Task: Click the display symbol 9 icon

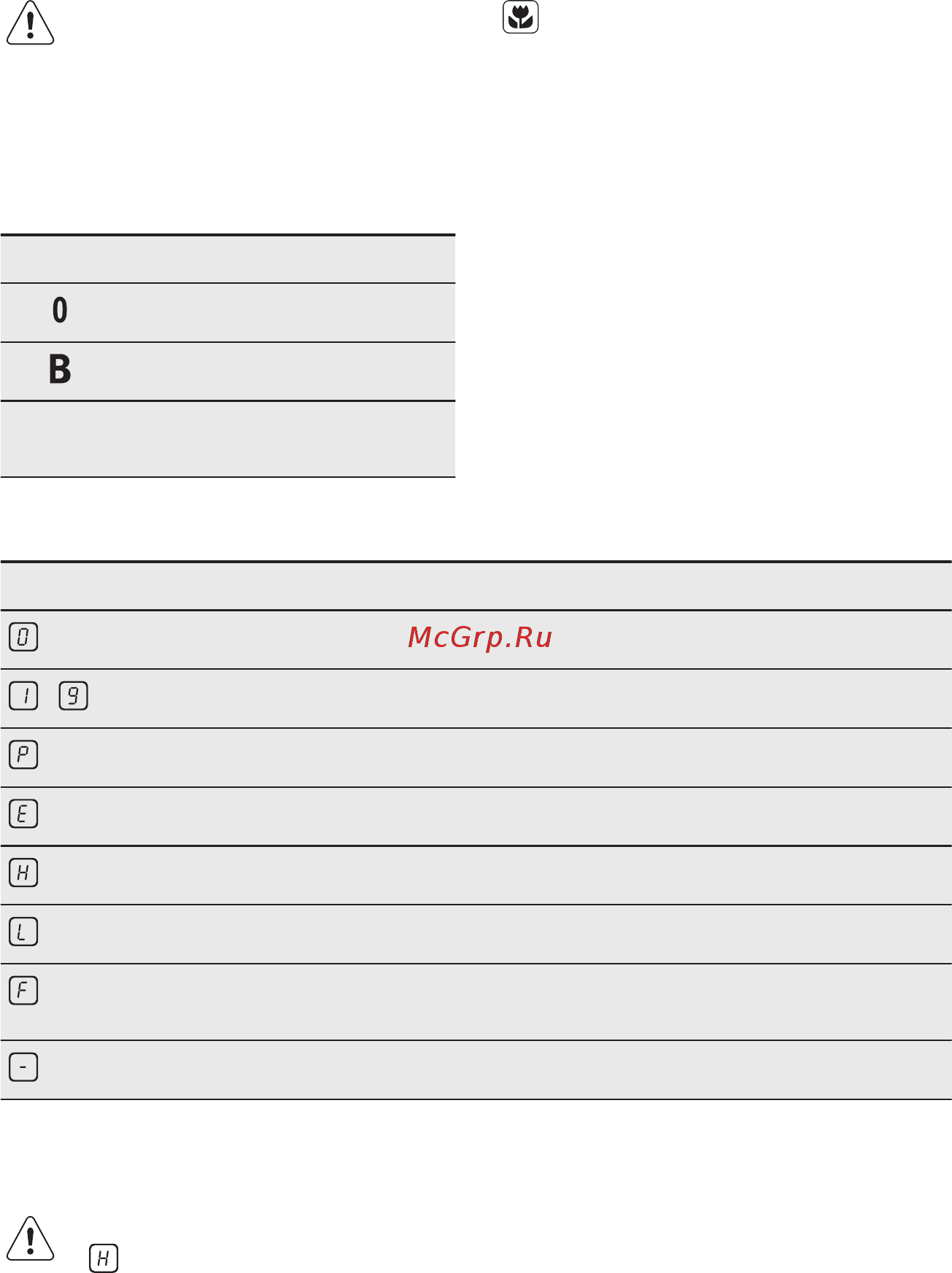Action: (x=73, y=697)
